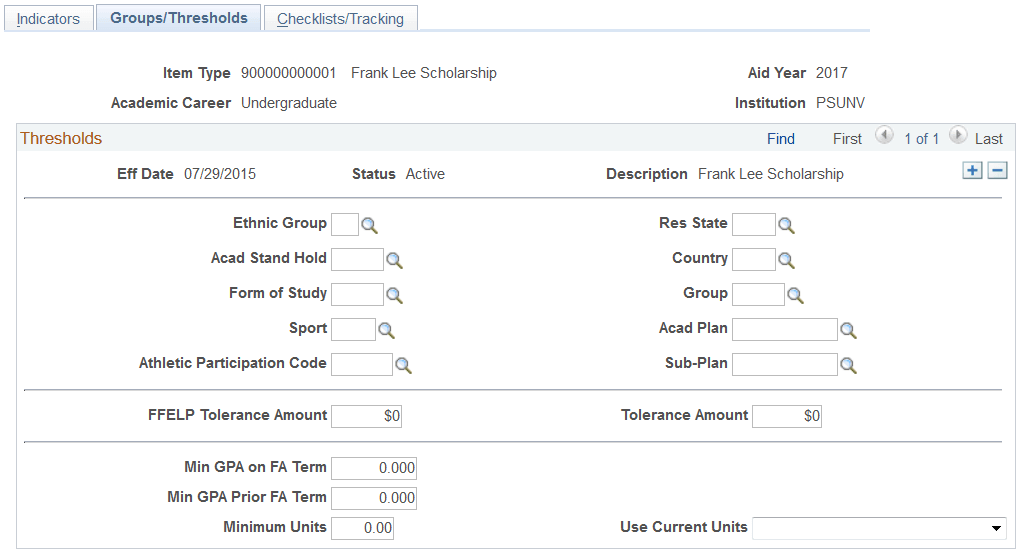The image size is (1023, 550).
Task: Open the Checklists/Tracking tab
Action: [x=340, y=19]
